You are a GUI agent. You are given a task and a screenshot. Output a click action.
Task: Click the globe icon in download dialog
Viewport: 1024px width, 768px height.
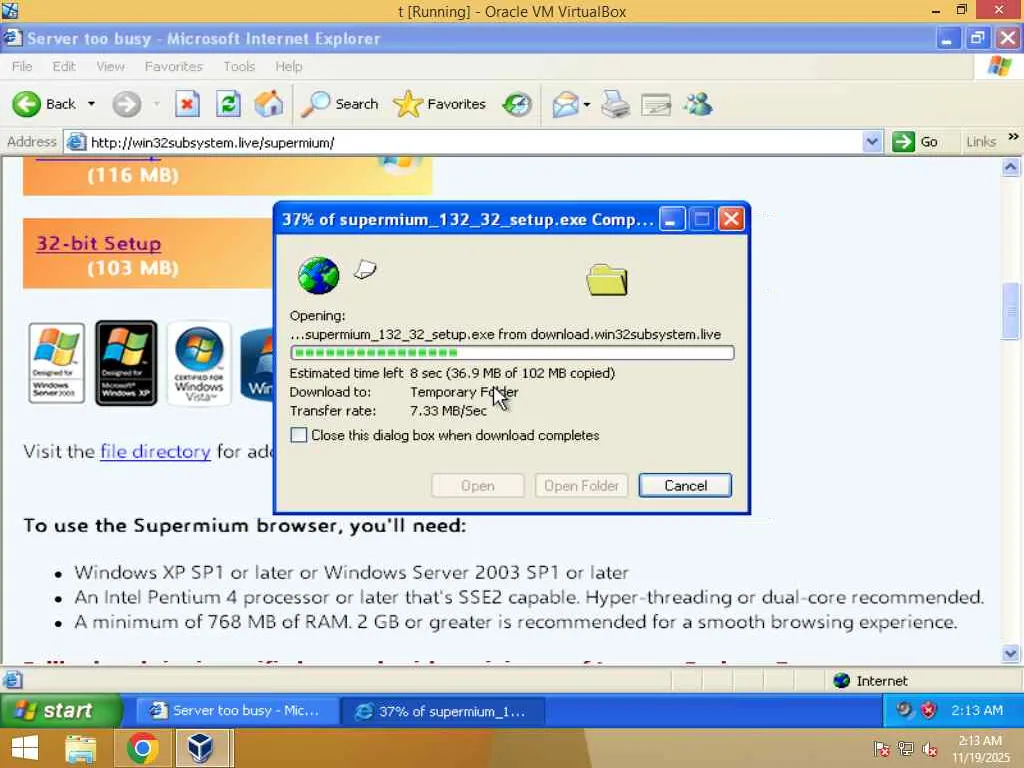318,276
